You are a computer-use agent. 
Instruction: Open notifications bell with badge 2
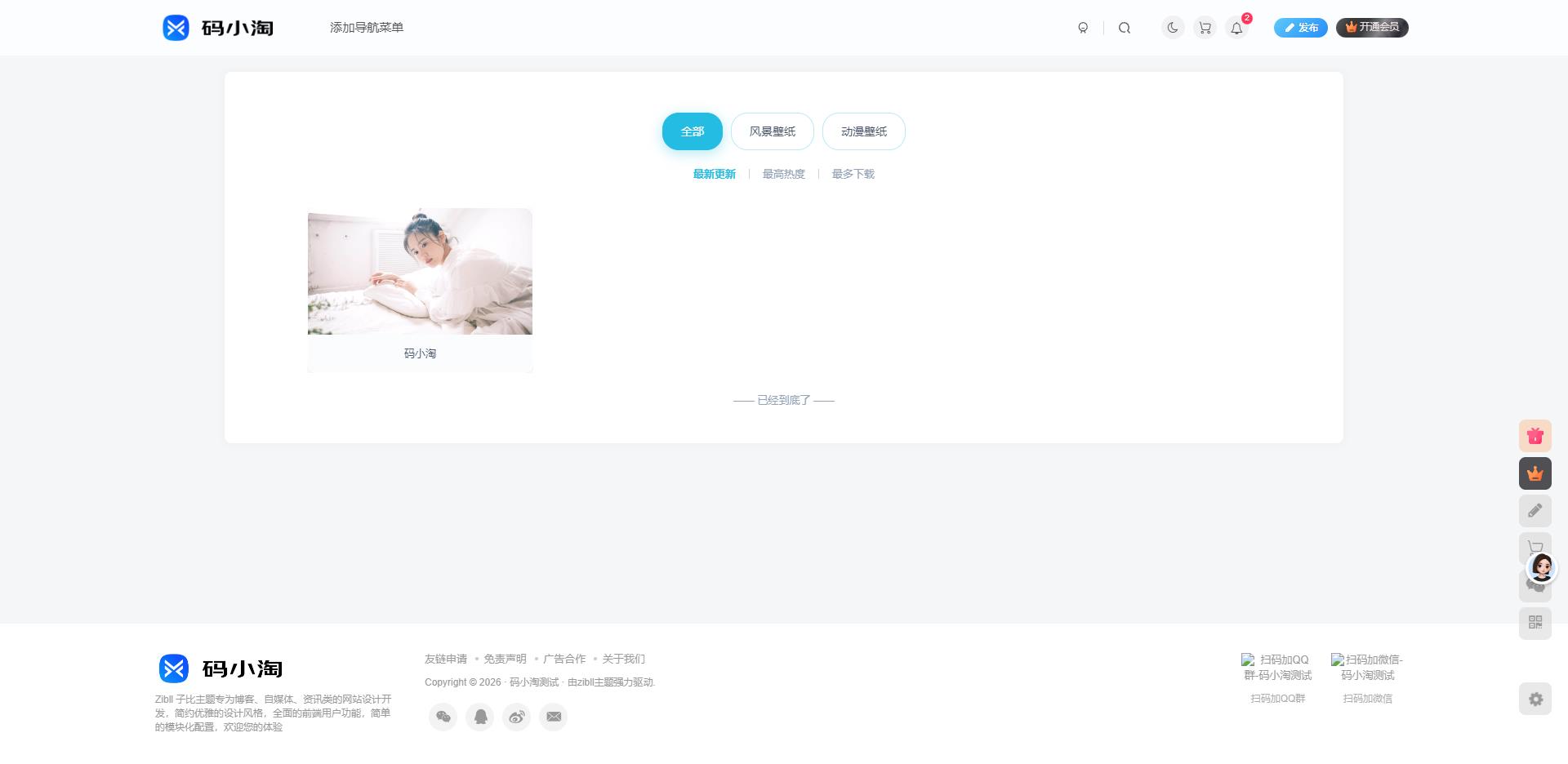[x=1237, y=28]
